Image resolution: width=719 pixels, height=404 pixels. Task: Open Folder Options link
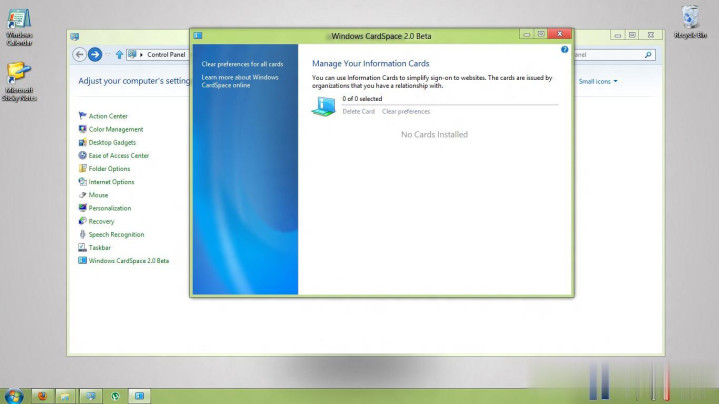tap(109, 169)
